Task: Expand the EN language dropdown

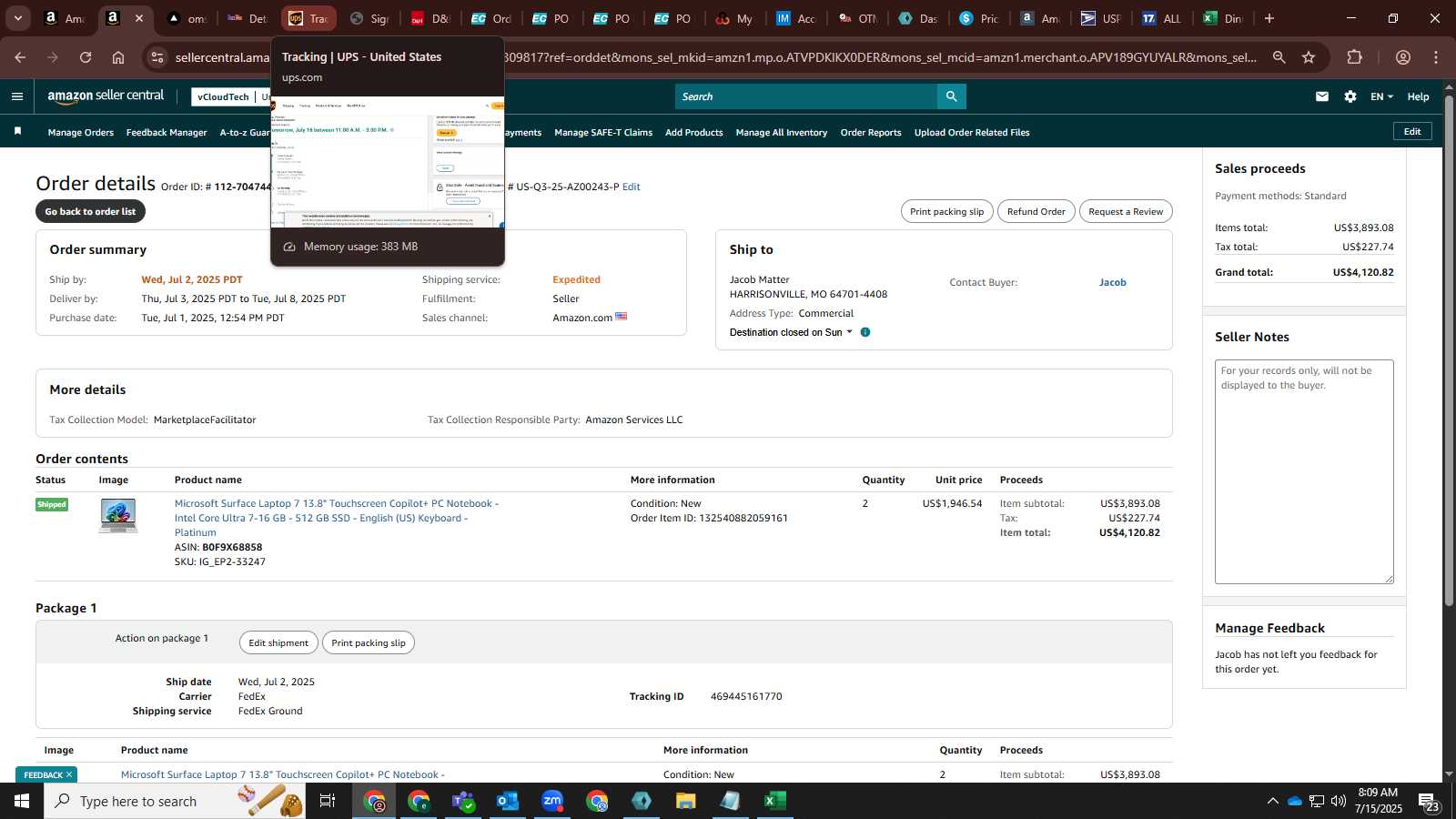Action: coord(1381,96)
